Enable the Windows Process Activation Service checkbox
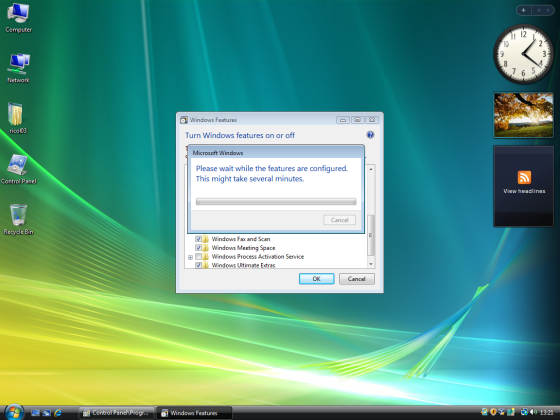This screenshot has height=420, width=560. 198,256
